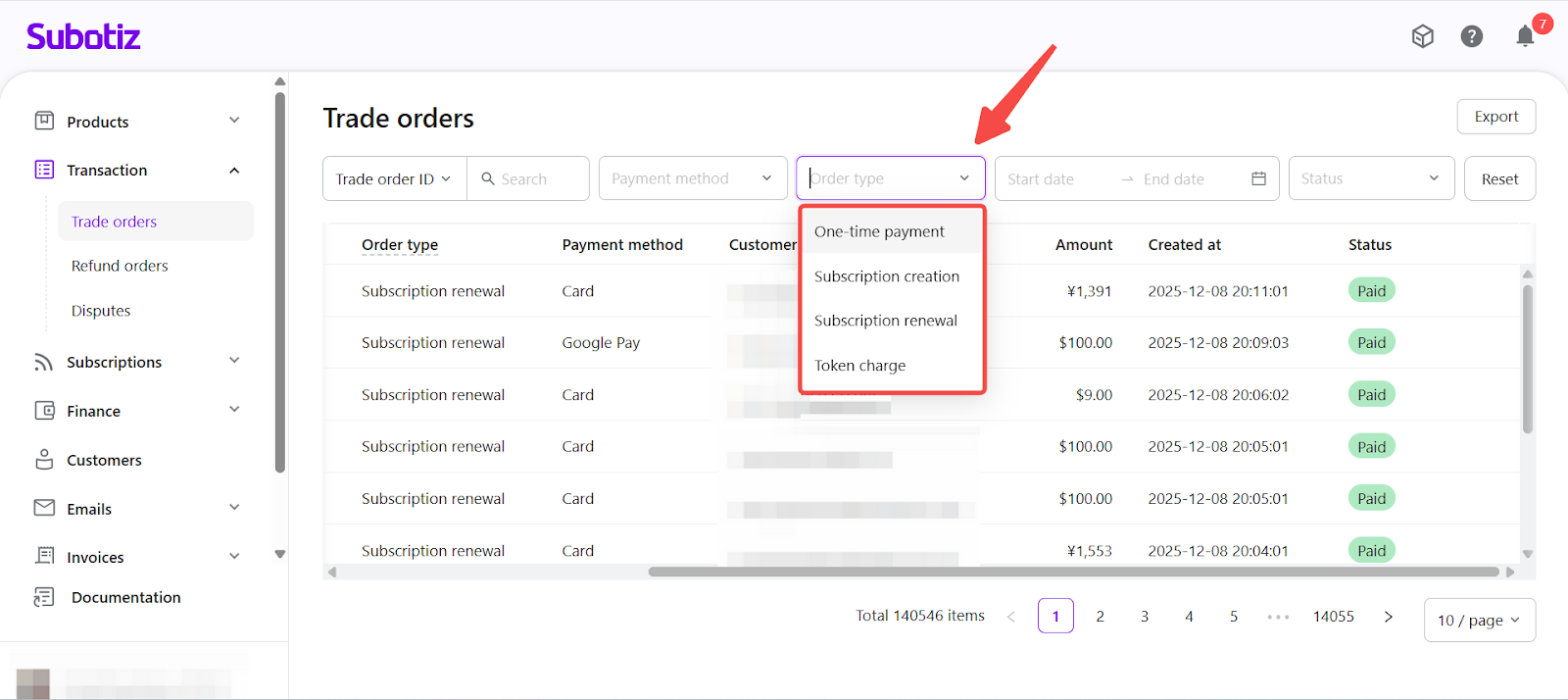Choose Token charge option in dropdown
Viewport: 1568px width, 700px height.
tap(859, 366)
